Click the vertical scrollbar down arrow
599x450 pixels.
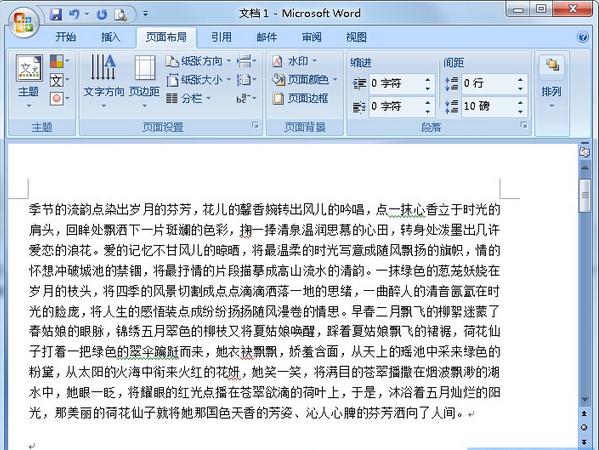(x=584, y=400)
